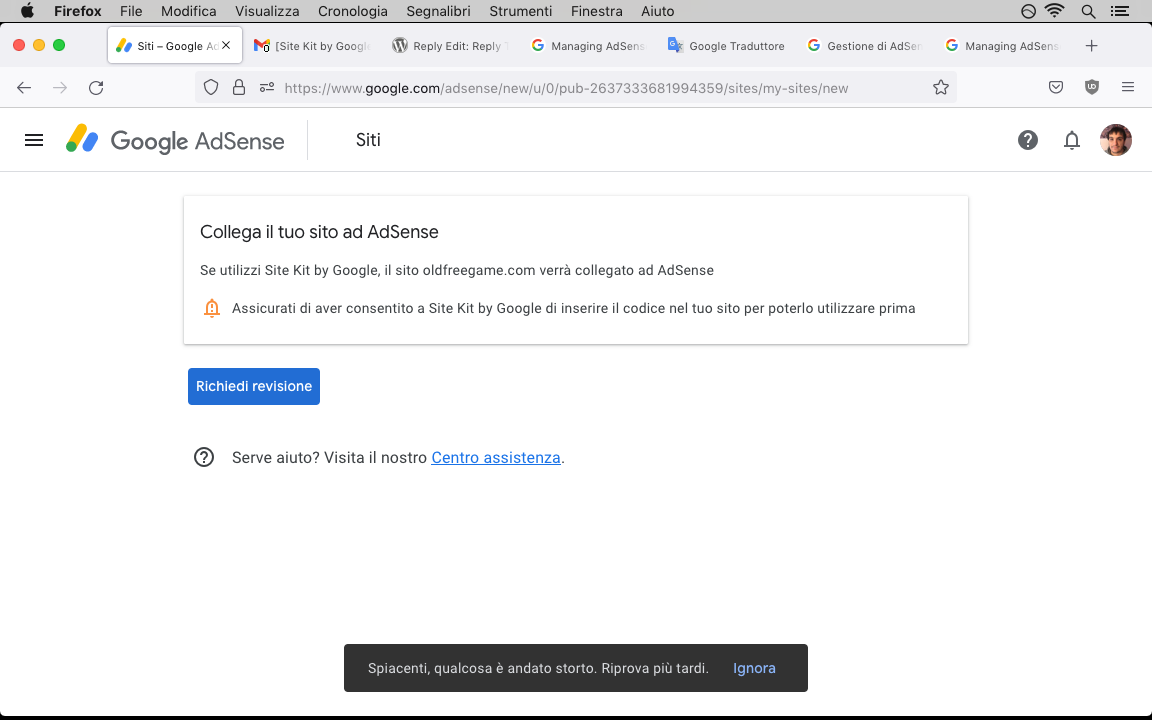Switch to the Reply Edit WordPress tab
This screenshot has height=720, width=1152.
(x=450, y=46)
